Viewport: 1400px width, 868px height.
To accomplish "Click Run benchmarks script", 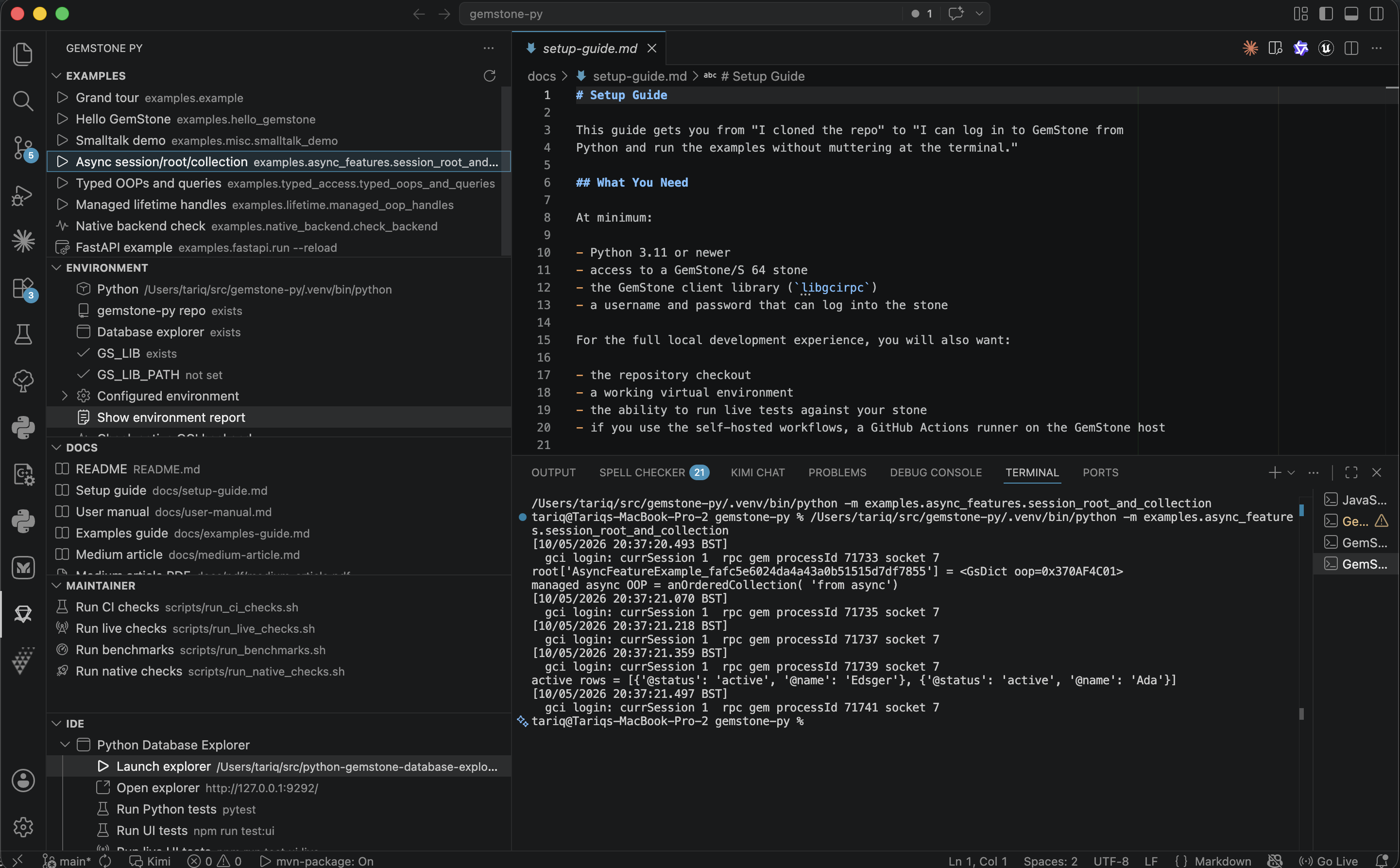I will click(x=279, y=650).
